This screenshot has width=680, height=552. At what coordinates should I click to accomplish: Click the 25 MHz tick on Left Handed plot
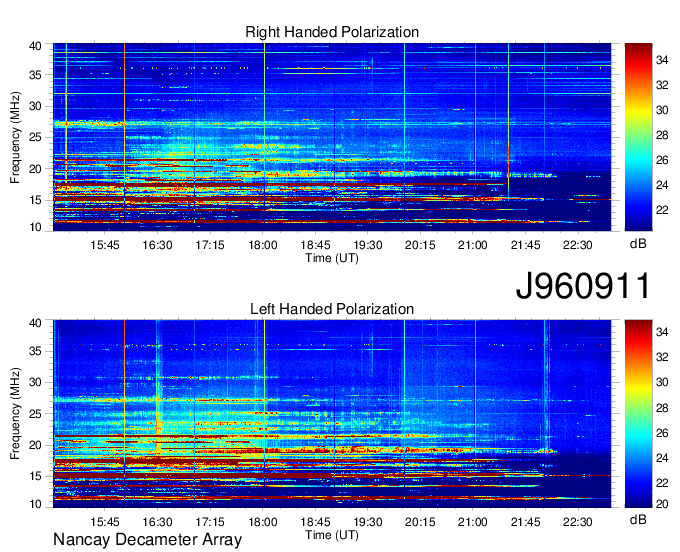point(35,414)
